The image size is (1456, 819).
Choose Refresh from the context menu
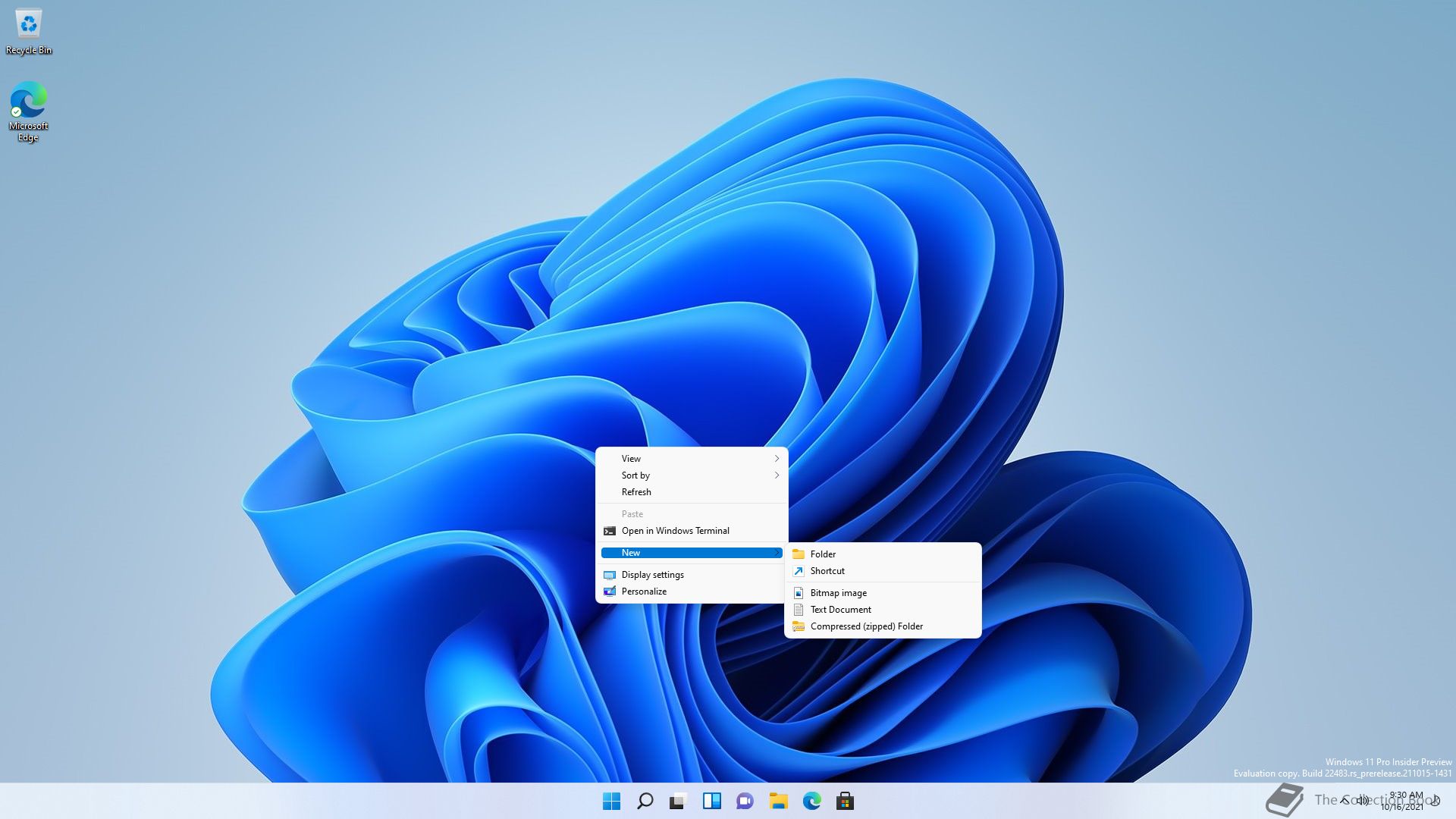point(692,492)
